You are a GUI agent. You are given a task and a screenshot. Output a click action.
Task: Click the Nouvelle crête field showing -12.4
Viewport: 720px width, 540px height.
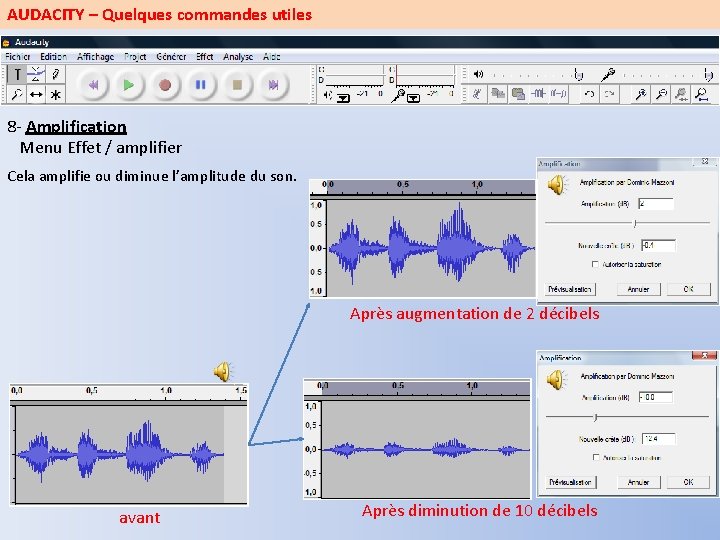(x=659, y=439)
